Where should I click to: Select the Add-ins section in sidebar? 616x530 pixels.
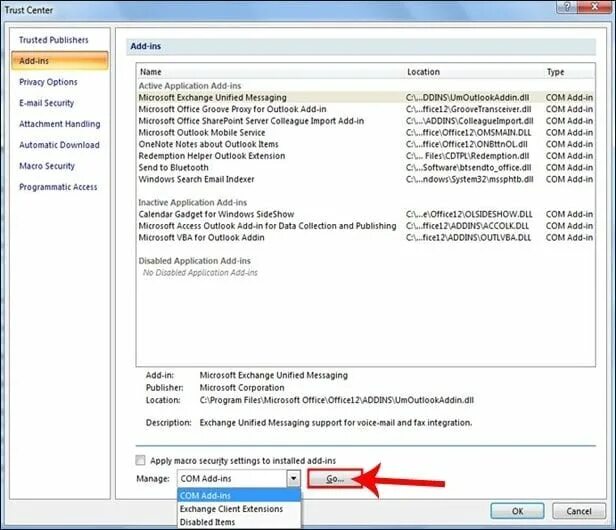click(60, 61)
